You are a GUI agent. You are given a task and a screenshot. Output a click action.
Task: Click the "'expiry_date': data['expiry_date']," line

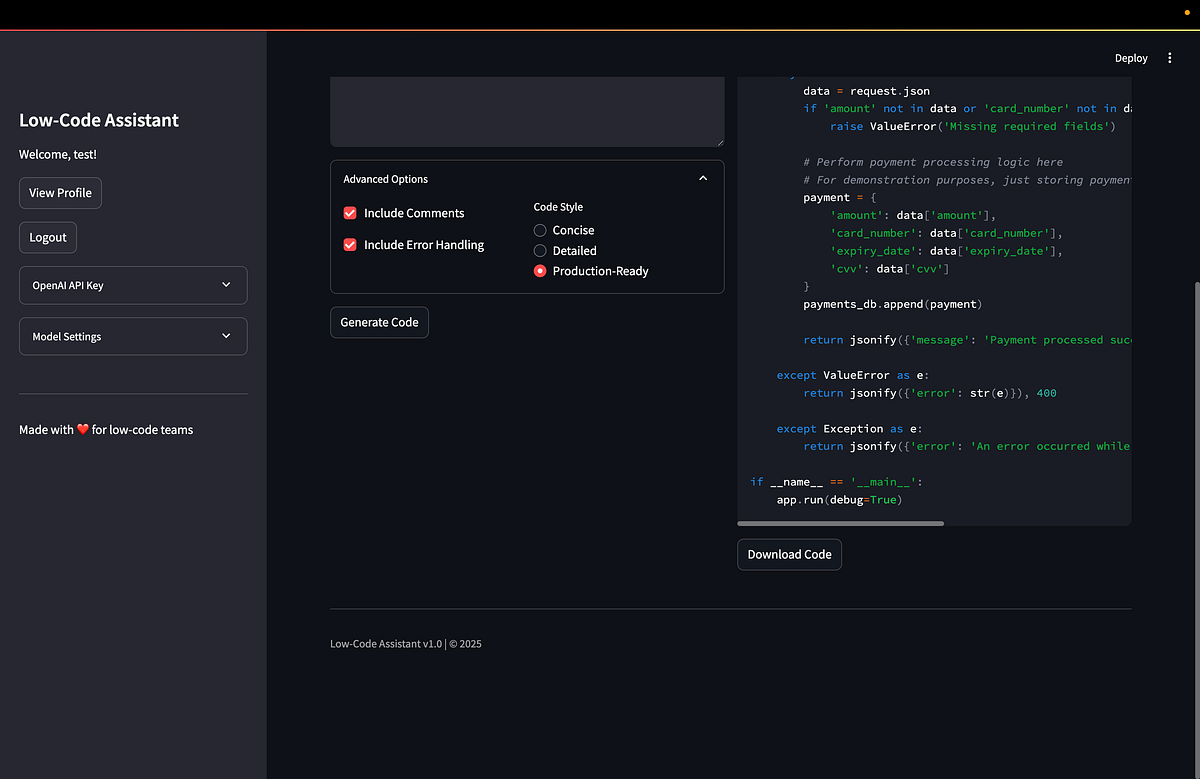point(946,251)
